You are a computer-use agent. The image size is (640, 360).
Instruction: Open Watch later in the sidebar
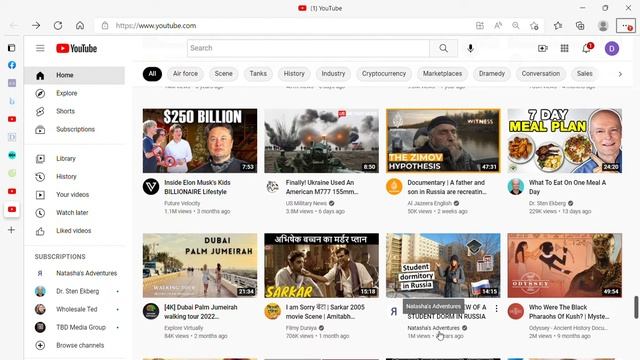click(x=74, y=212)
